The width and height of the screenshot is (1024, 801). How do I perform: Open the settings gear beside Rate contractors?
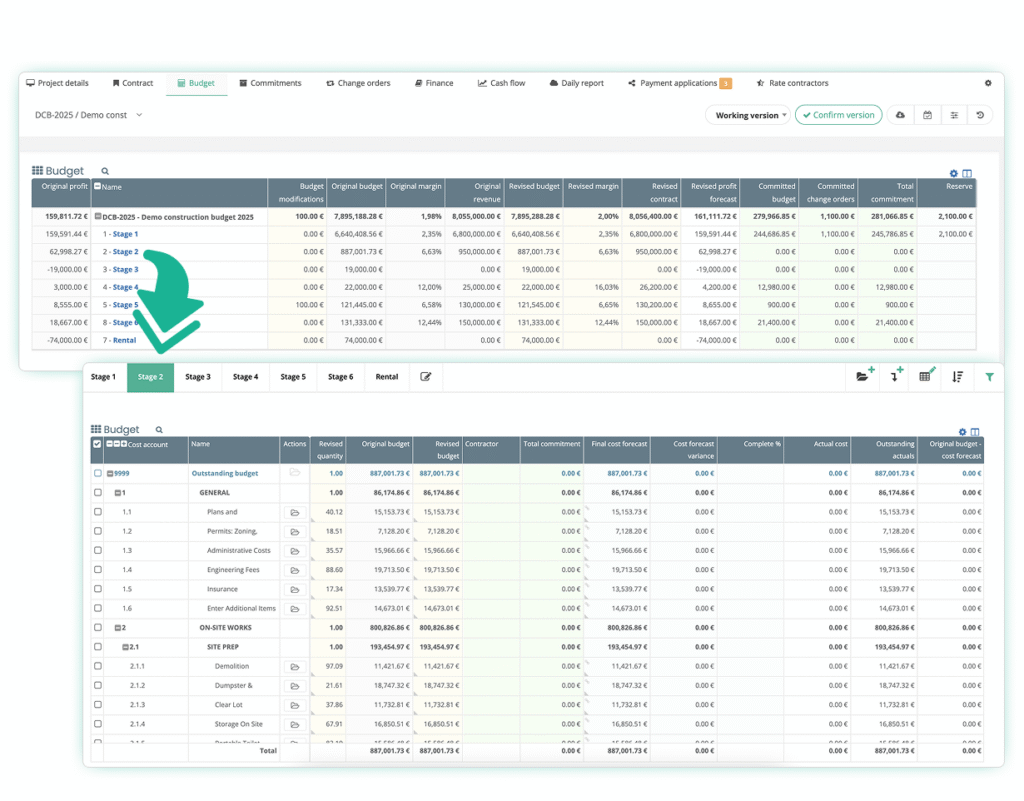point(988,83)
